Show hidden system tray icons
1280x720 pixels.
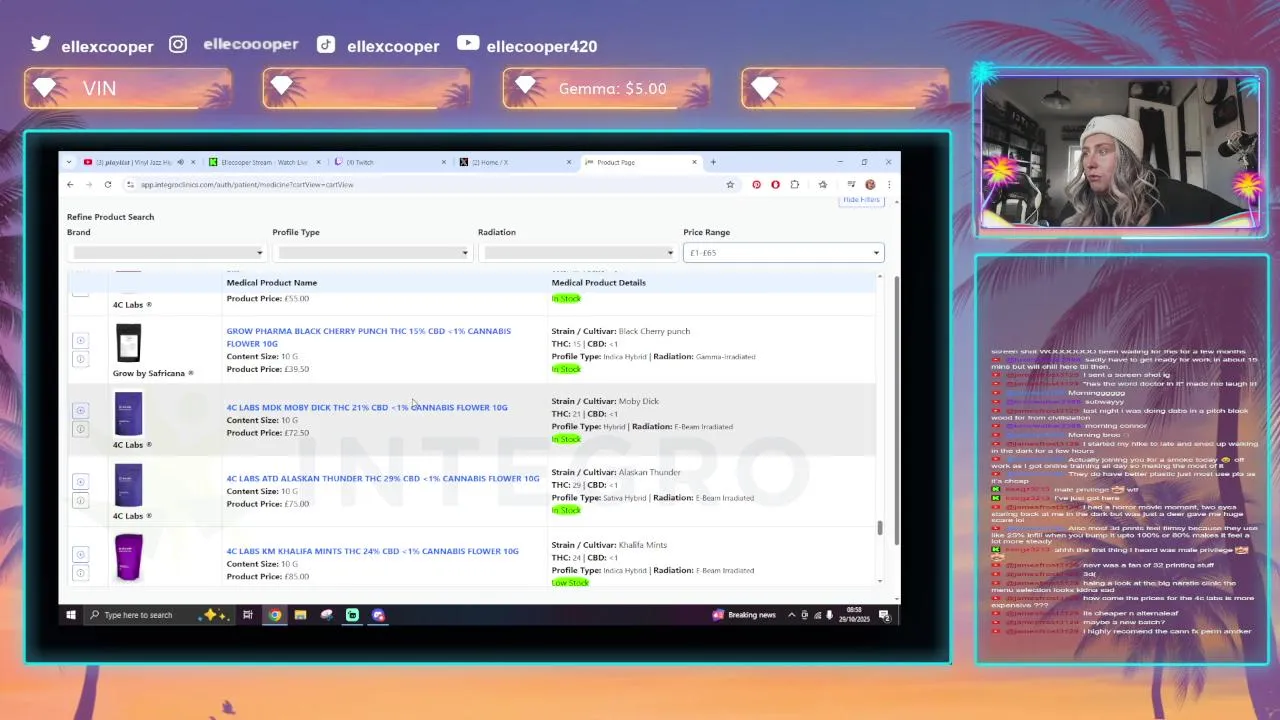(x=792, y=615)
